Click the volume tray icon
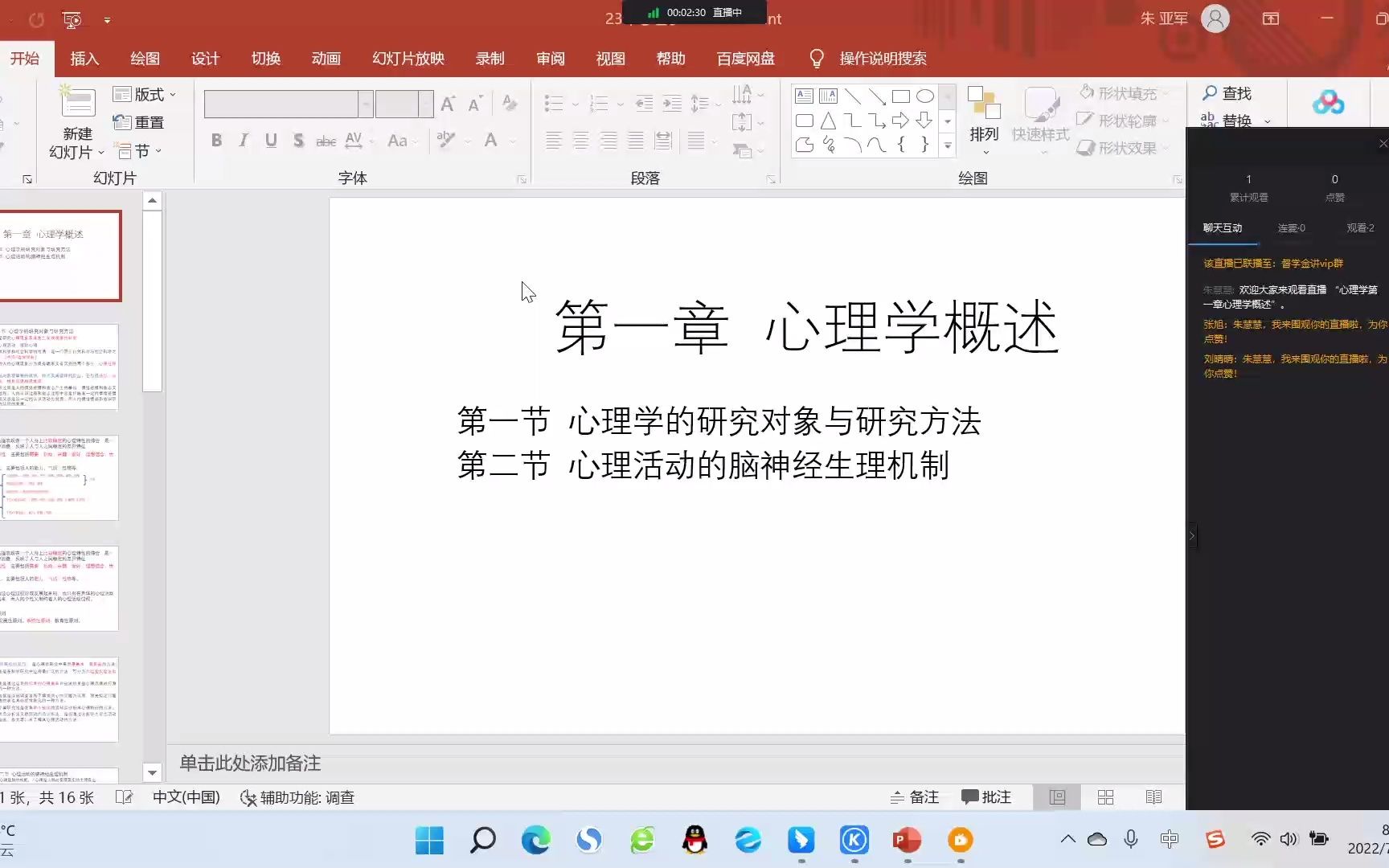The image size is (1389, 868). [1289, 839]
